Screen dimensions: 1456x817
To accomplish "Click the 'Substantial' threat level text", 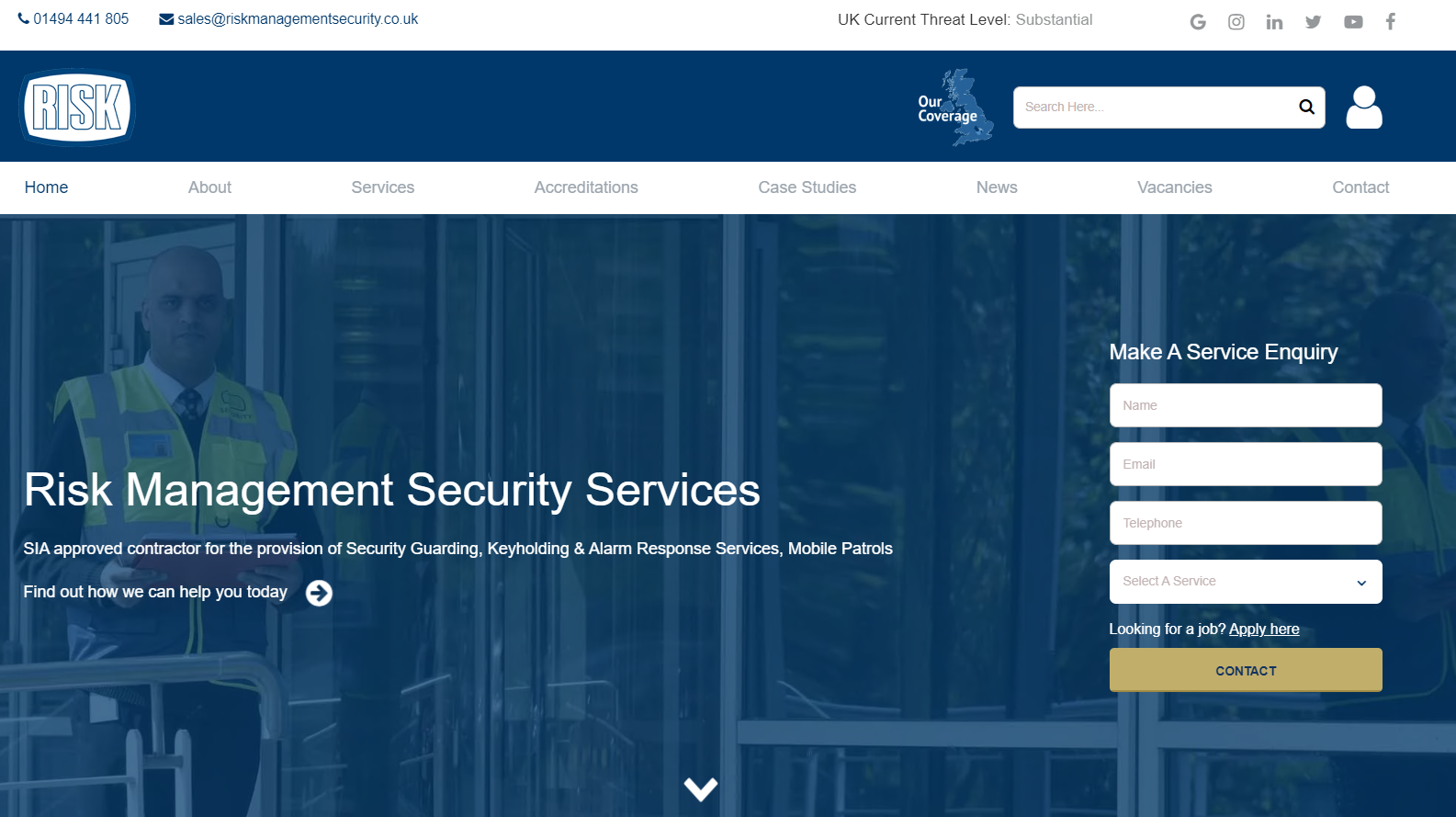I will point(1054,19).
